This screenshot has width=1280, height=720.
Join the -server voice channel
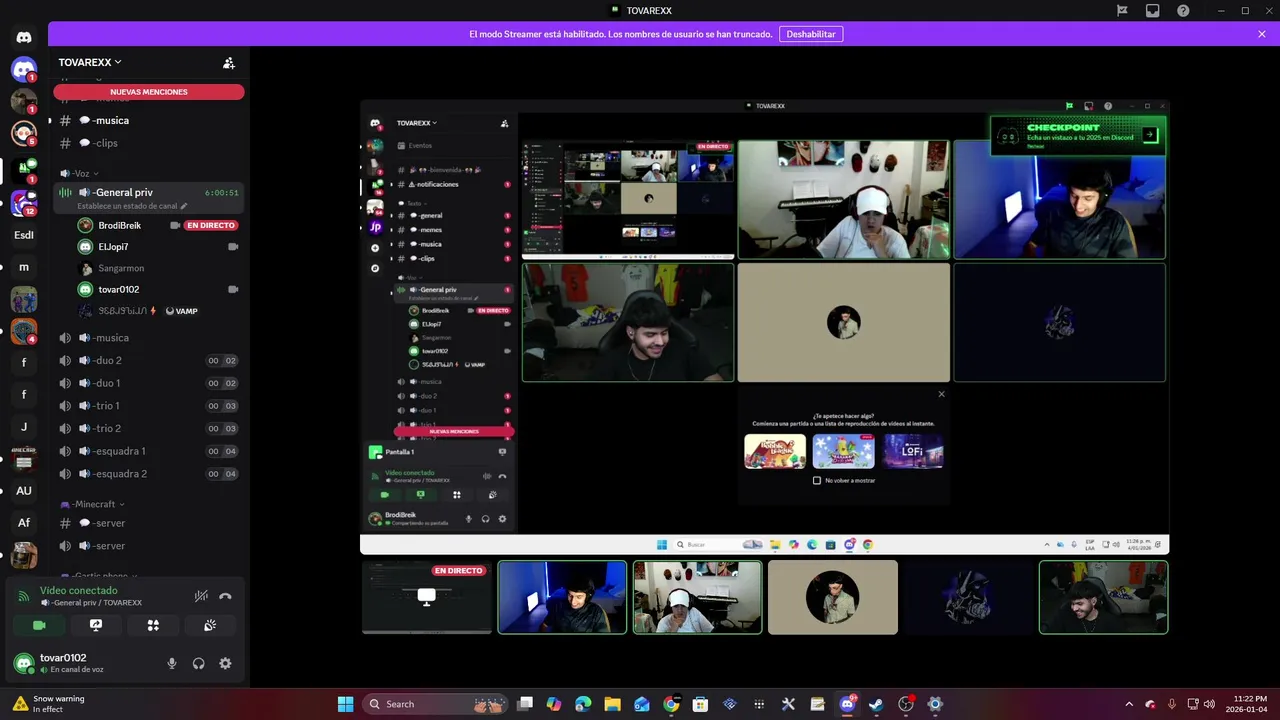pos(149,546)
